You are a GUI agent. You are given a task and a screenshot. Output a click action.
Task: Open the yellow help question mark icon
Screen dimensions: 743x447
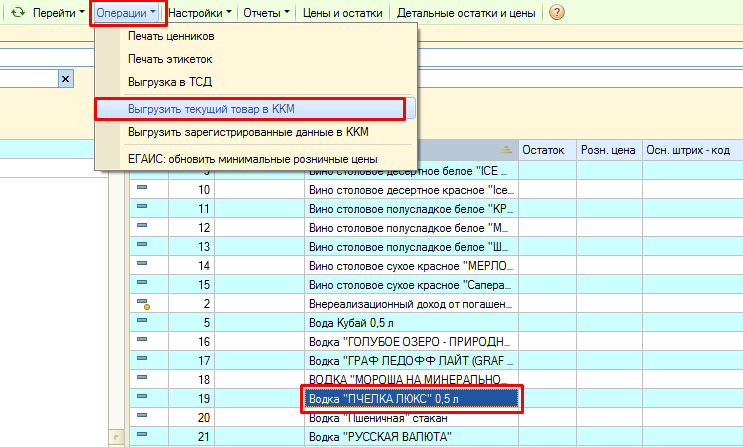(x=557, y=12)
